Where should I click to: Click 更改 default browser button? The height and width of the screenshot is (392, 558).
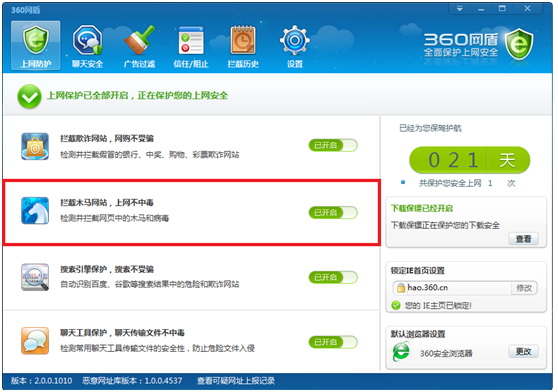point(523,351)
